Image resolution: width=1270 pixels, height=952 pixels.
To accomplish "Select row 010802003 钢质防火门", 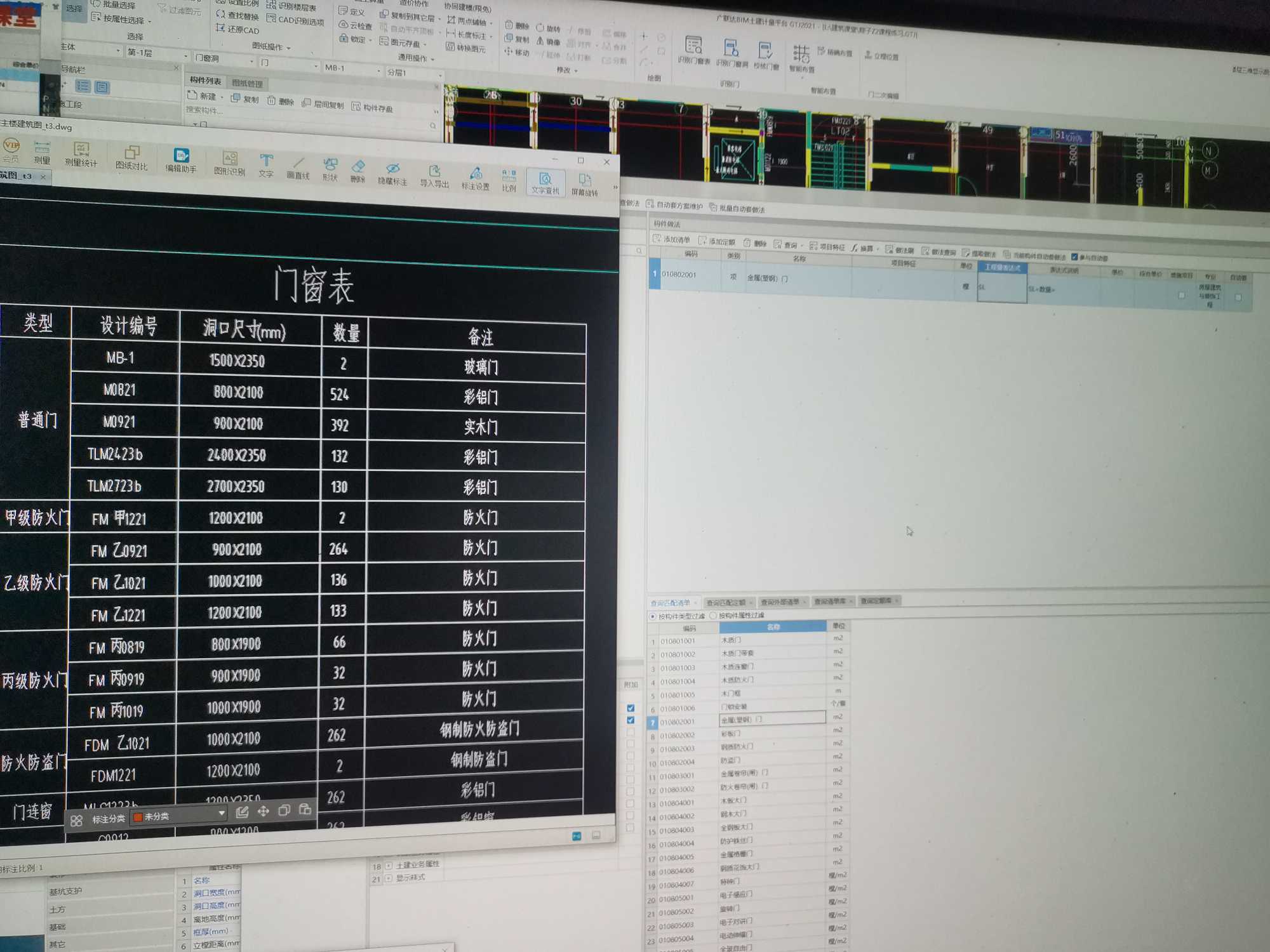I will point(747,748).
